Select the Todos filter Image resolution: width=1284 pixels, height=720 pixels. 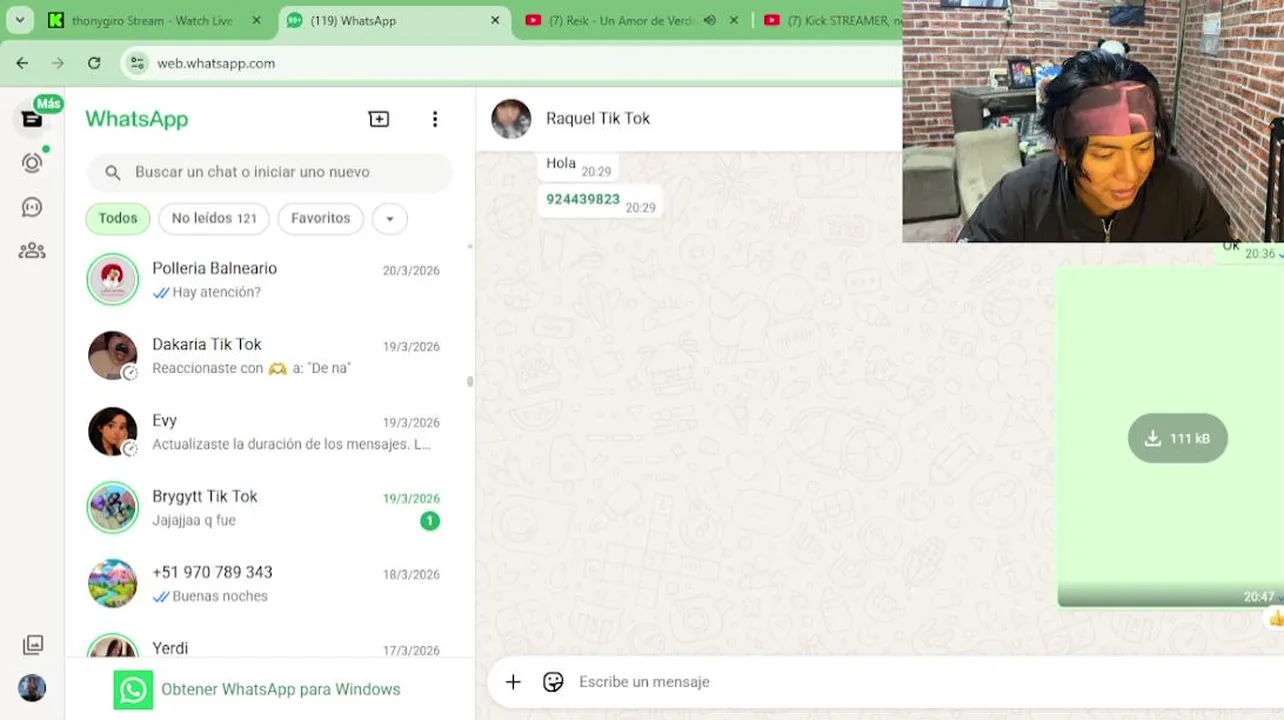point(118,218)
